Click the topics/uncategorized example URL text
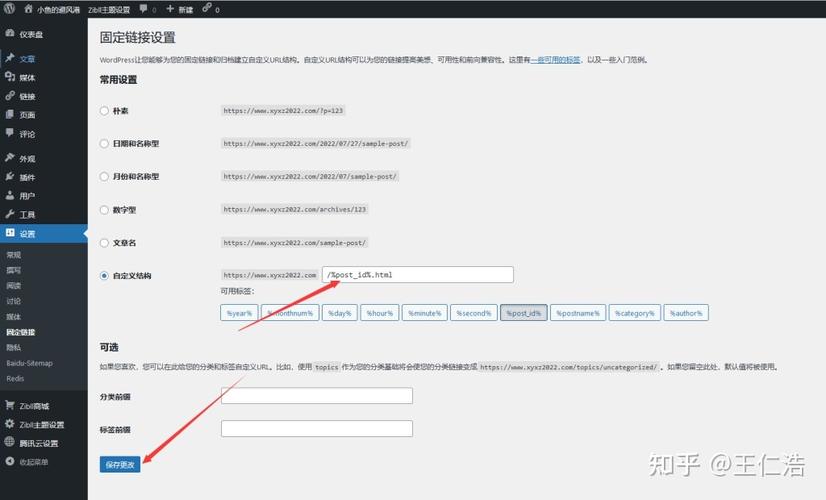The height and width of the screenshot is (500, 826). (x=568, y=367)
